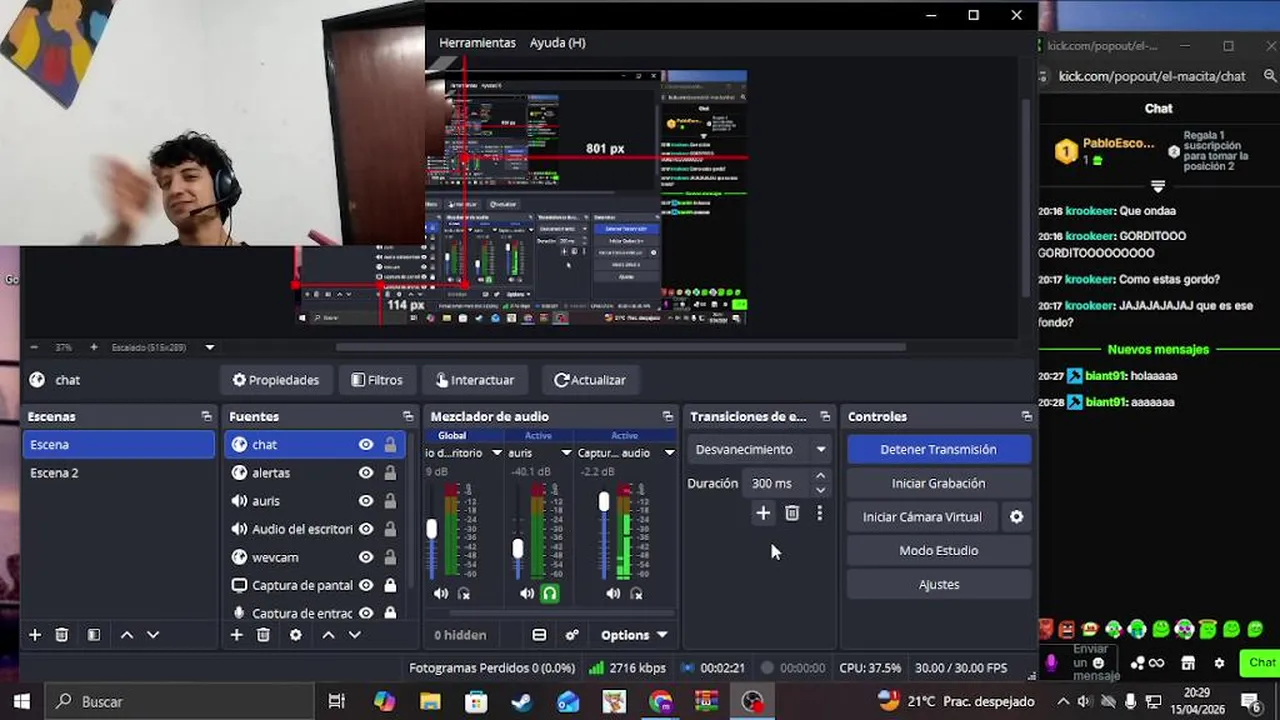The height and width of the screenshot is (720, 1280).
Task: Open Filtros for selected source
Action: pos(377,380)
